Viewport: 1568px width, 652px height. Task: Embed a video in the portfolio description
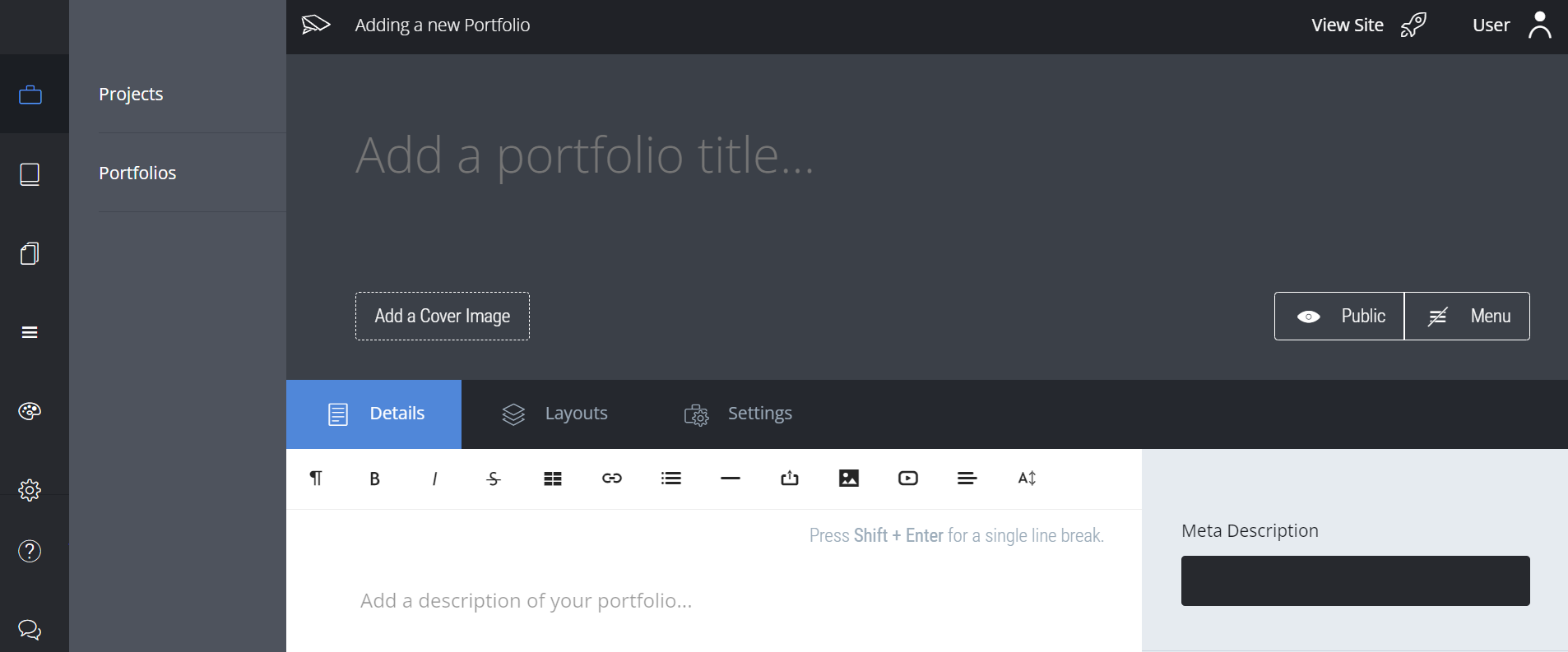pos(907,478)
